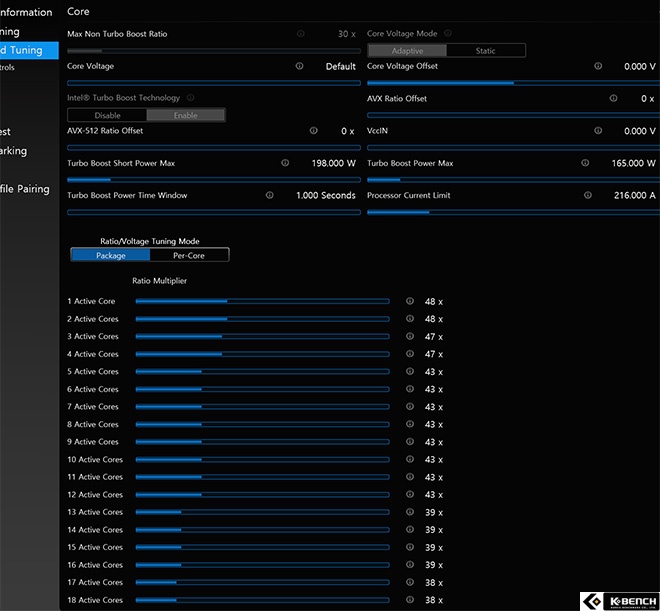Viewport: 660px width, 611px height.
Task: Open the Stress Test sidebar item
Action: pyautogui.click(x=5, y=132)
